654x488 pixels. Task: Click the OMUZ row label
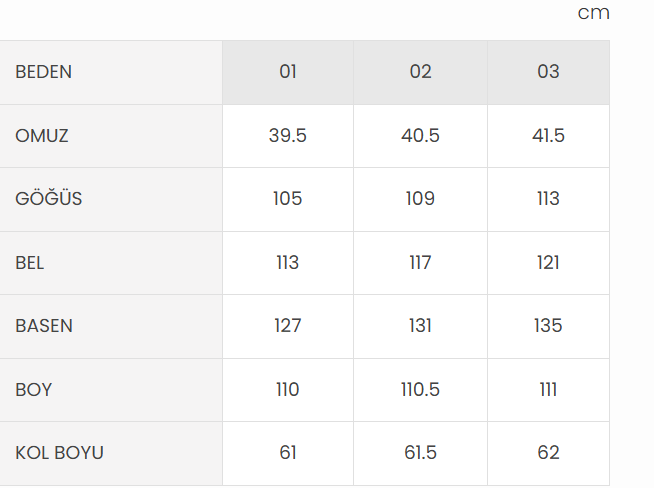pos(42,136)
